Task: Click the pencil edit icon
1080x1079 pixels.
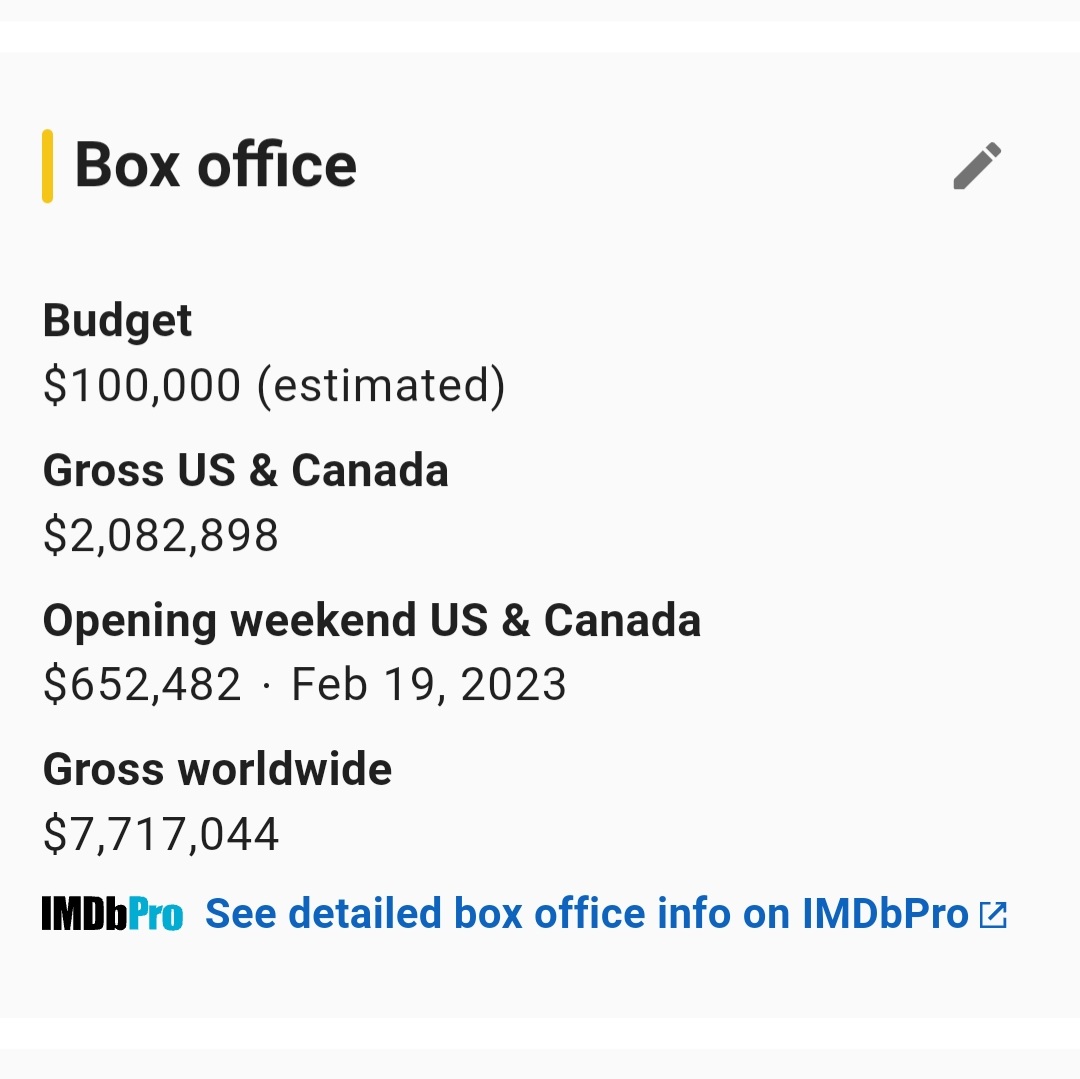Action: tap(977, 165)
